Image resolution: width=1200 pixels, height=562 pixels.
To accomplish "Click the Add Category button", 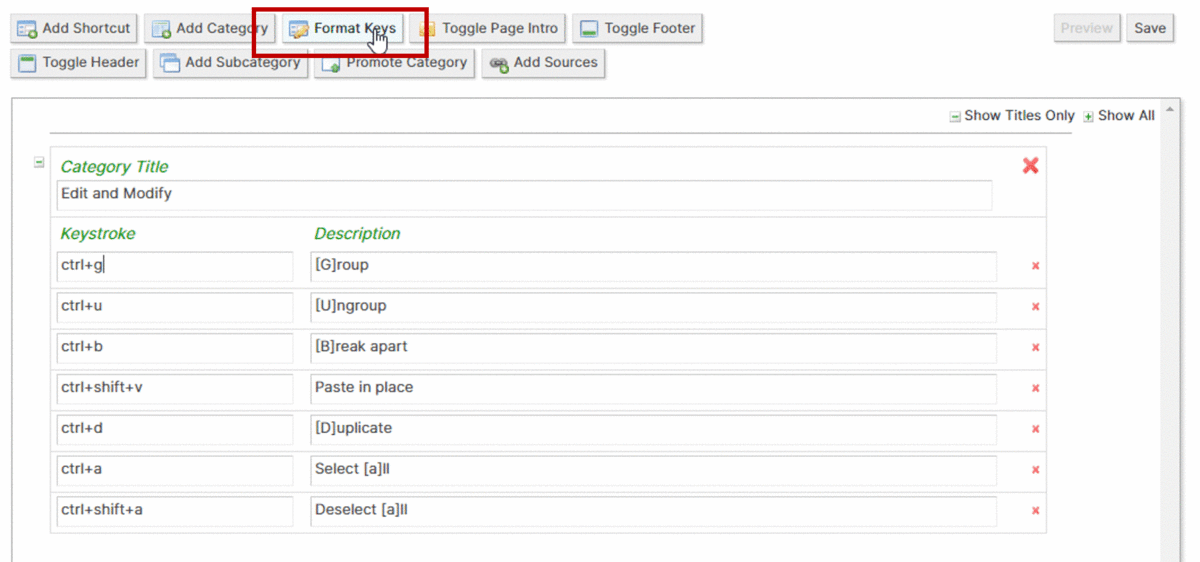I will click(209, 28).
